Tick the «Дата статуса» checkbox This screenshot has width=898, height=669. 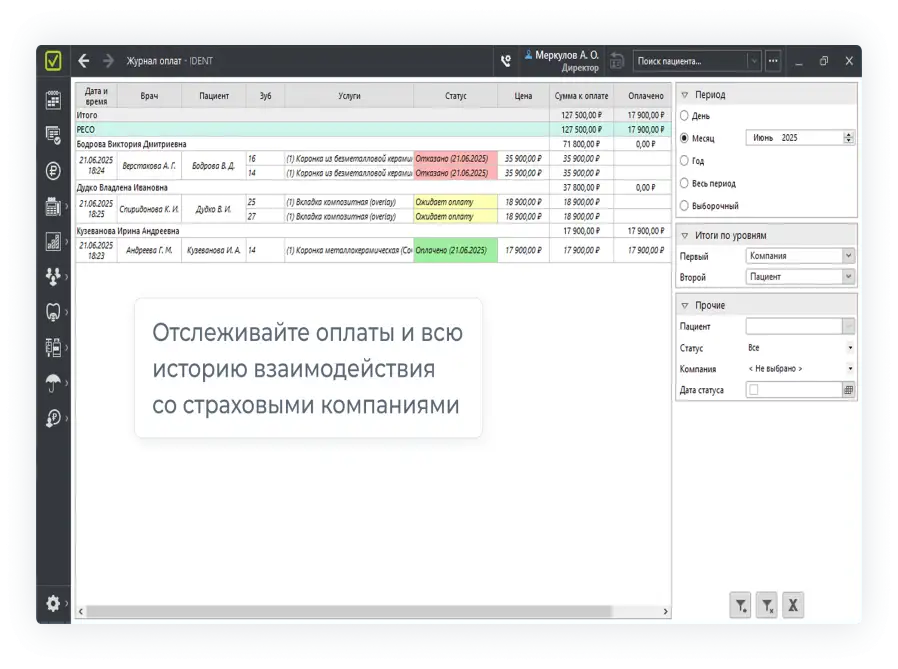pyautogui.click(x=754, y=390)
